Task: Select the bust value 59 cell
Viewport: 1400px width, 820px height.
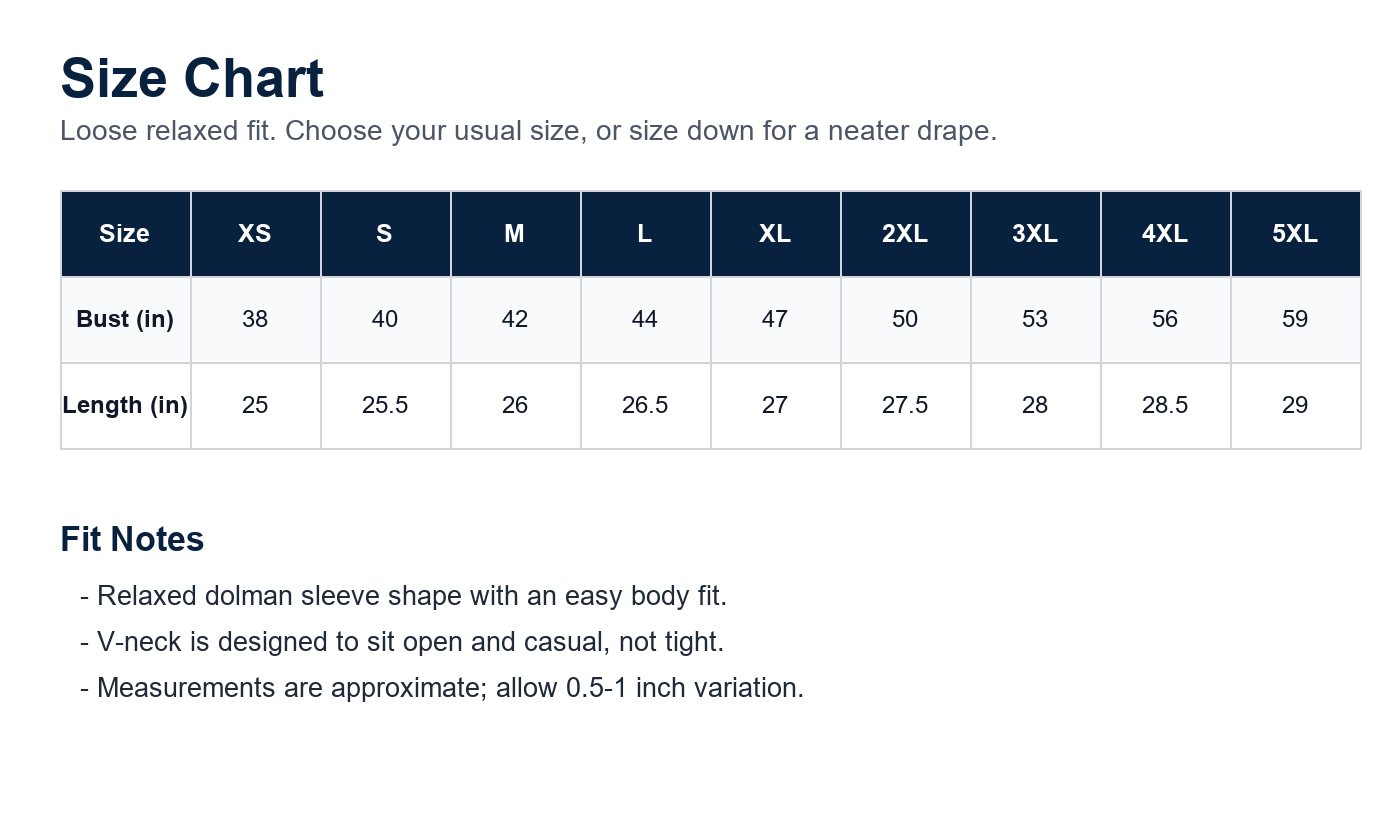Action: click(x=1295, y=320)
